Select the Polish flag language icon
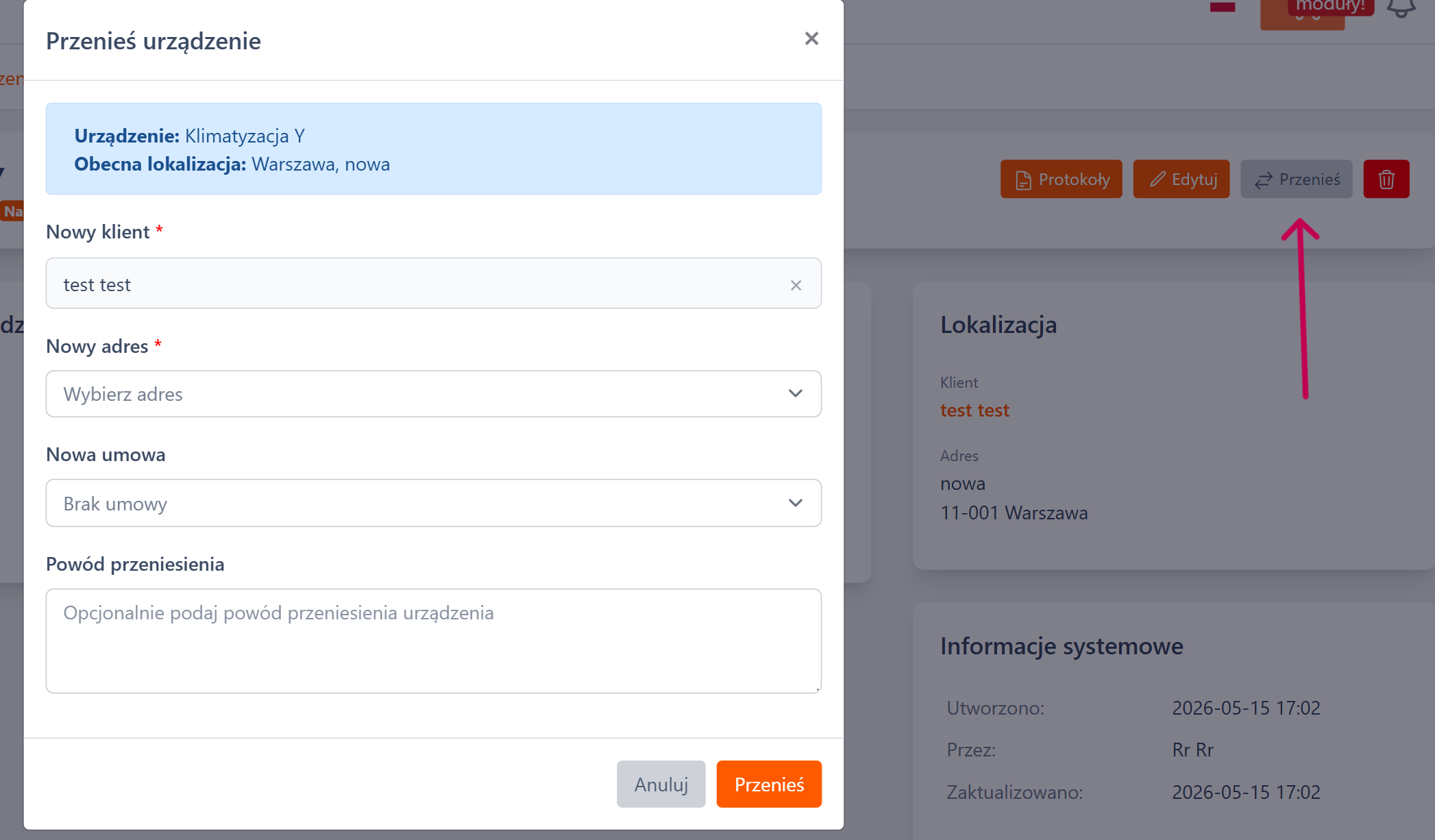Screen dimensions: 1435x840 pyautogui.click(x=1222, y=7)
